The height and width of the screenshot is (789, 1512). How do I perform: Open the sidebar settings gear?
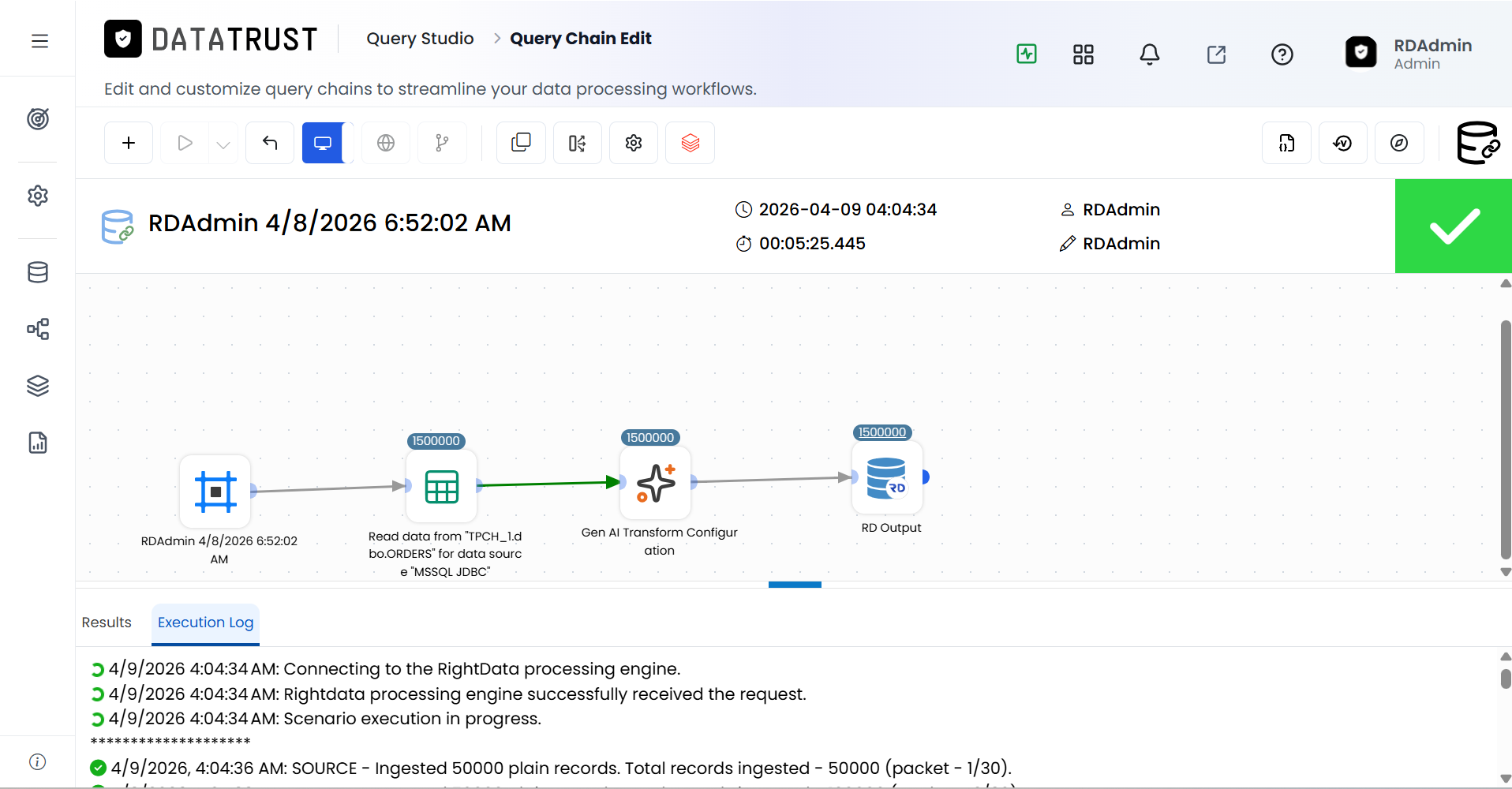coord(38,196)
